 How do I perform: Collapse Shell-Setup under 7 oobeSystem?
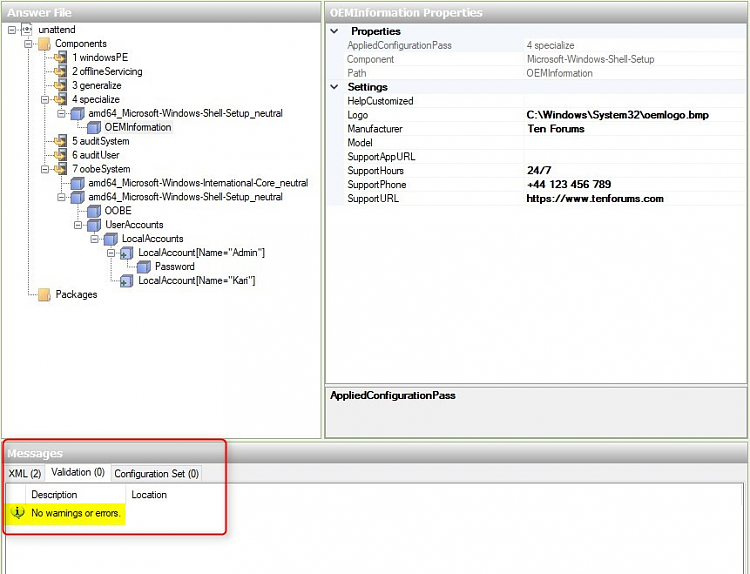[61, 197]
